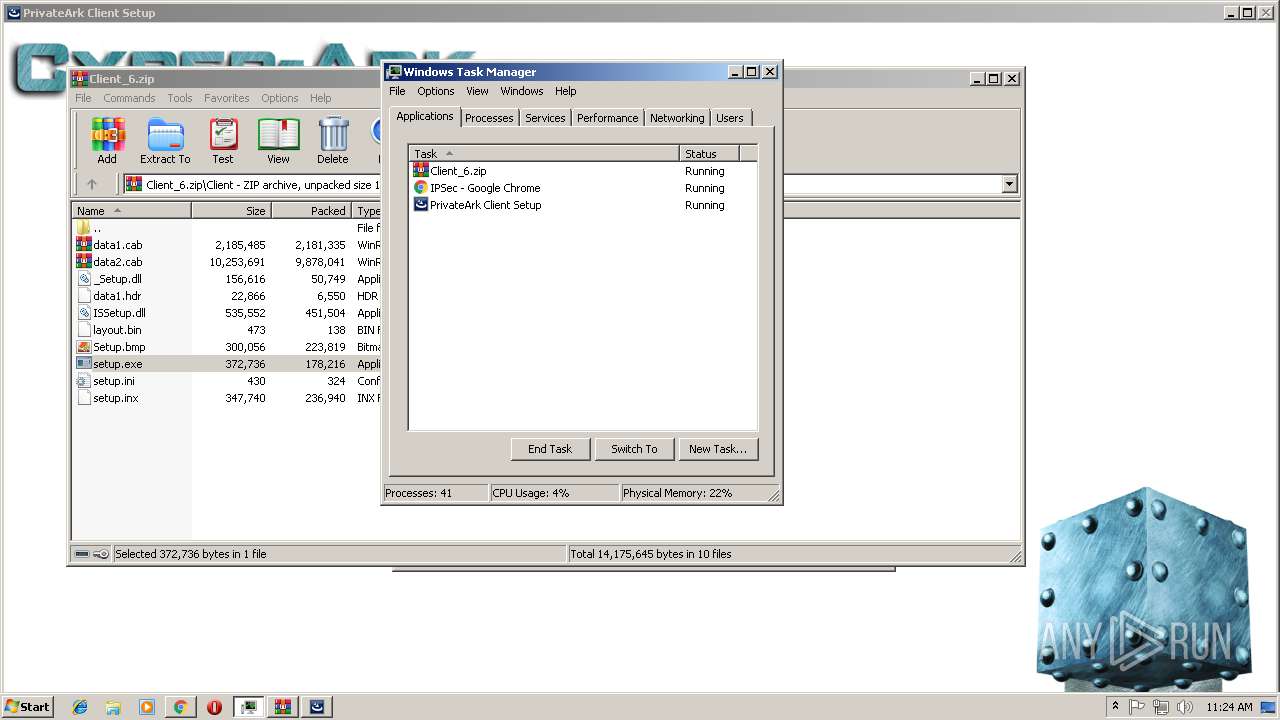Viewport: 1280px width, 720px height.
Task: Sort tasks by the Status column header
Action: tap(709, 154)
